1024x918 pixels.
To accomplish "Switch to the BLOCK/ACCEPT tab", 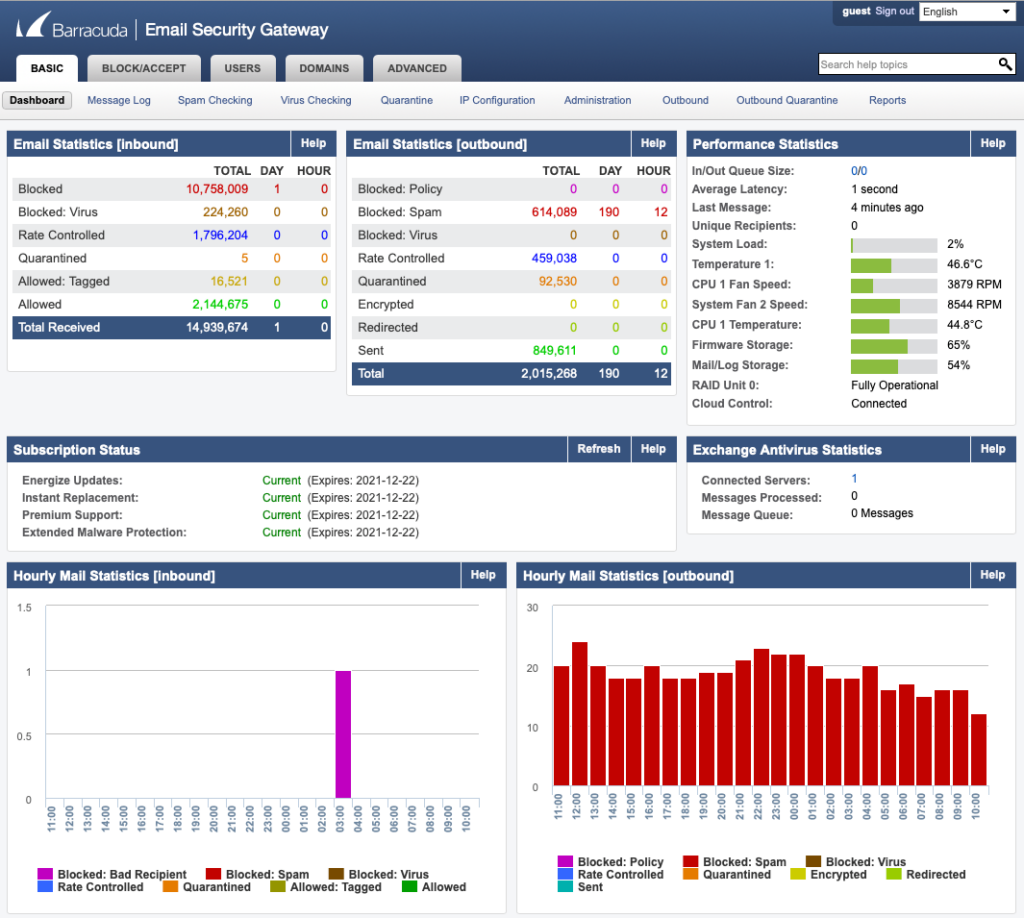I will [x=143, y=68].
